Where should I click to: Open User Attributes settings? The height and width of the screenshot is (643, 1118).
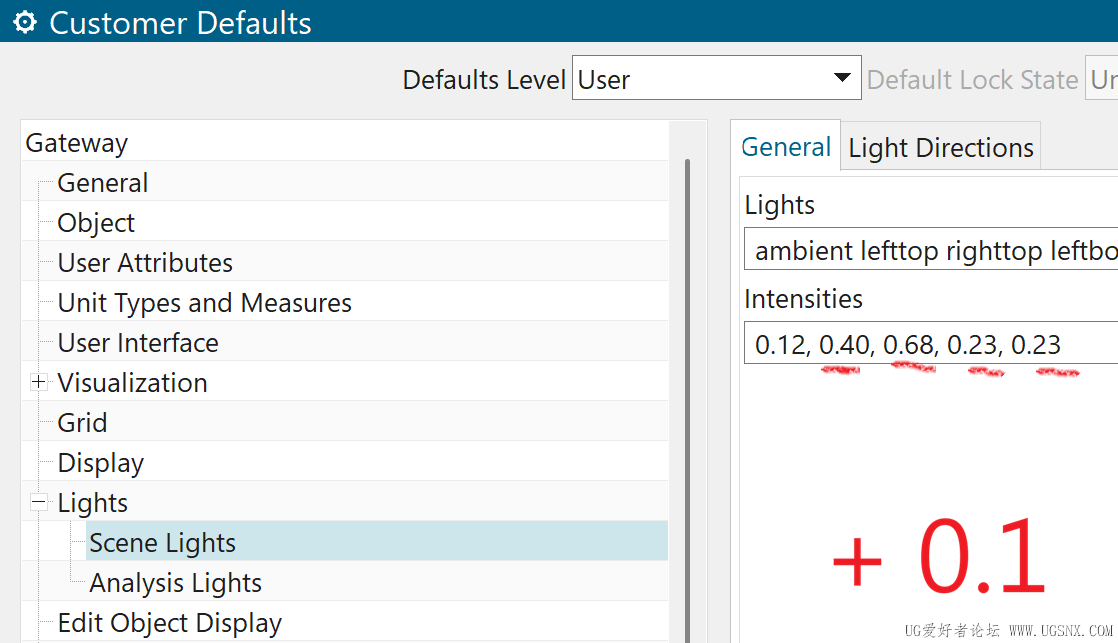point(145,263)
